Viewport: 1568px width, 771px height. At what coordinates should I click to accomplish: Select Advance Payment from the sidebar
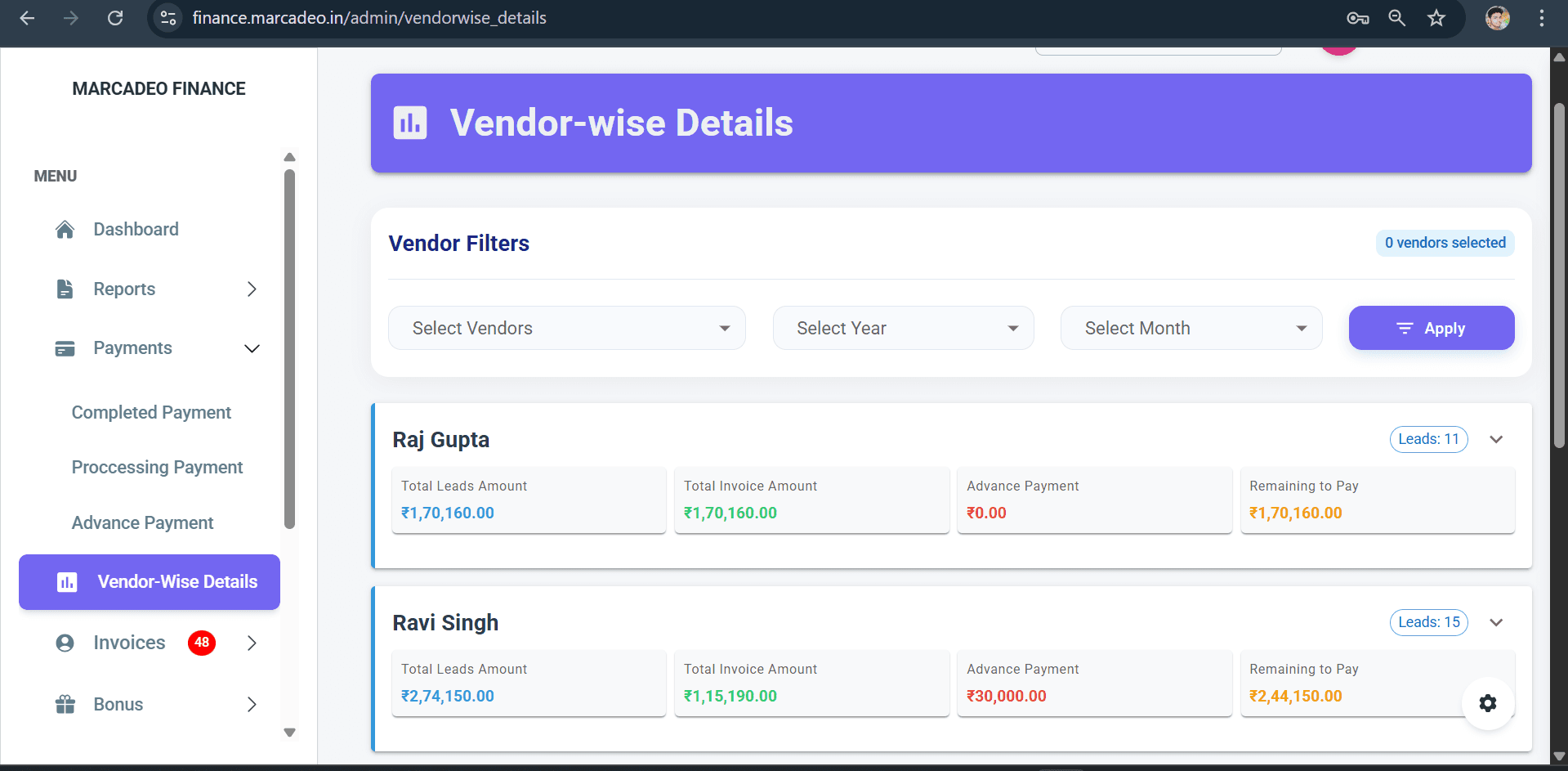(x=142, y=522)
